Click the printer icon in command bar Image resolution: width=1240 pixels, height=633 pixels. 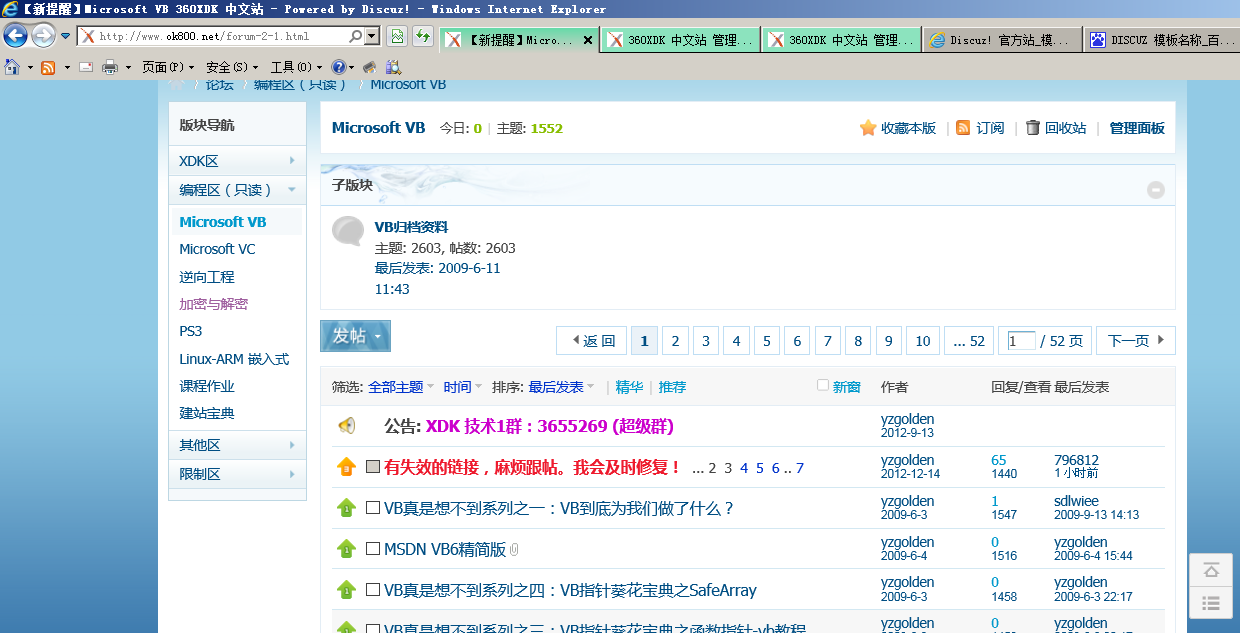click(110, 68)
